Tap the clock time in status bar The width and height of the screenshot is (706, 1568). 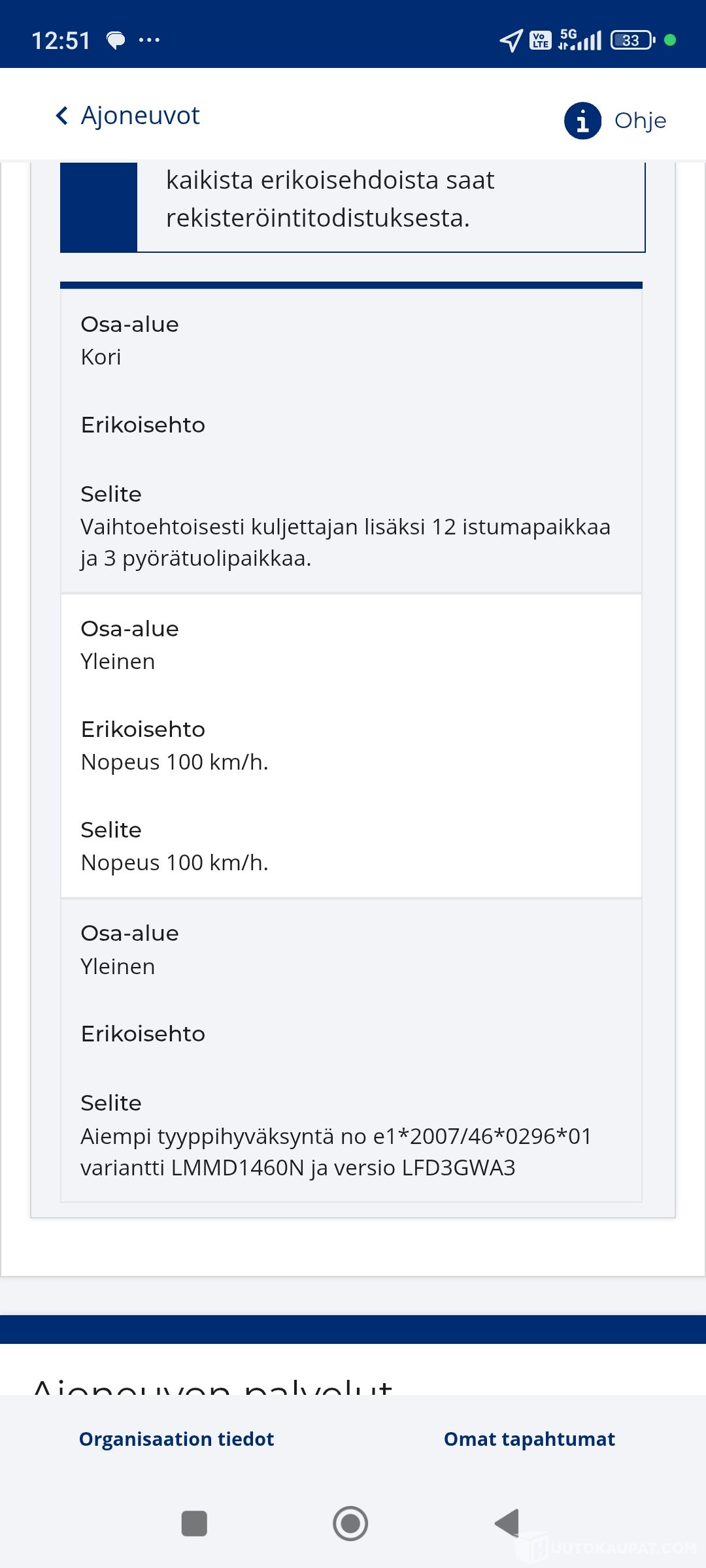[x=61, y=41]
